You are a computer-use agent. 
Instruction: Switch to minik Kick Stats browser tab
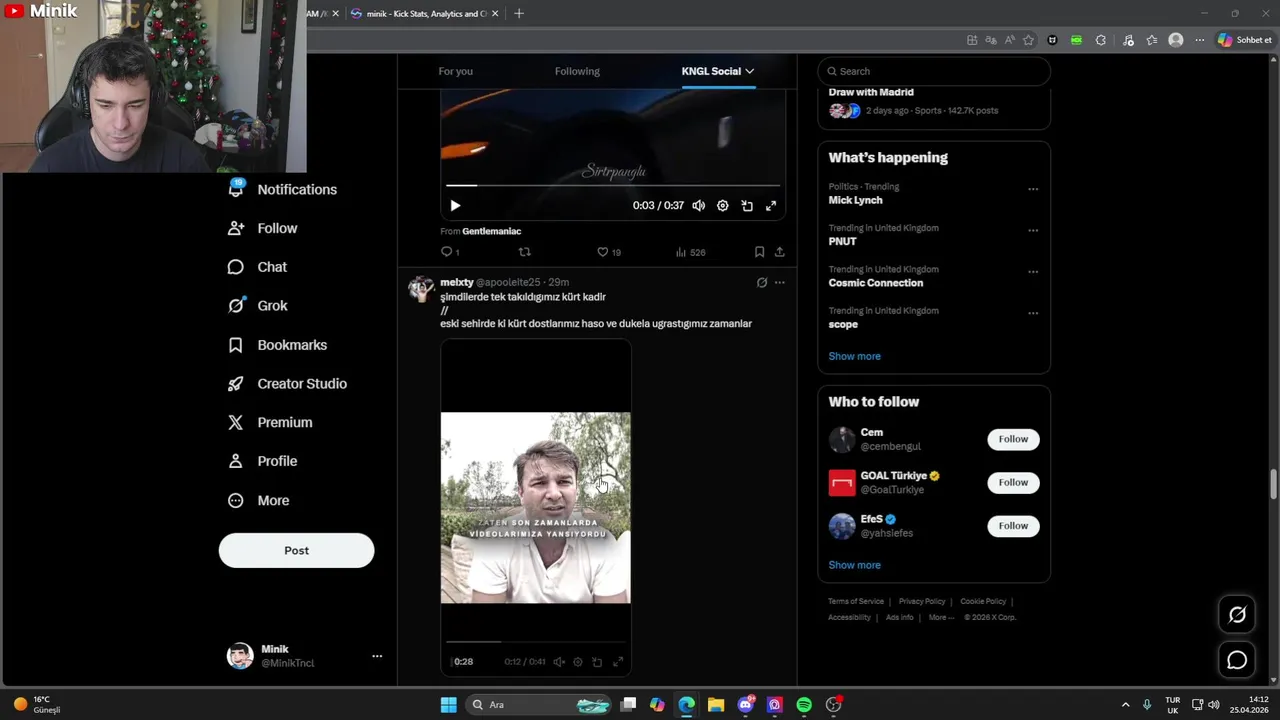(x=424, y=14)
